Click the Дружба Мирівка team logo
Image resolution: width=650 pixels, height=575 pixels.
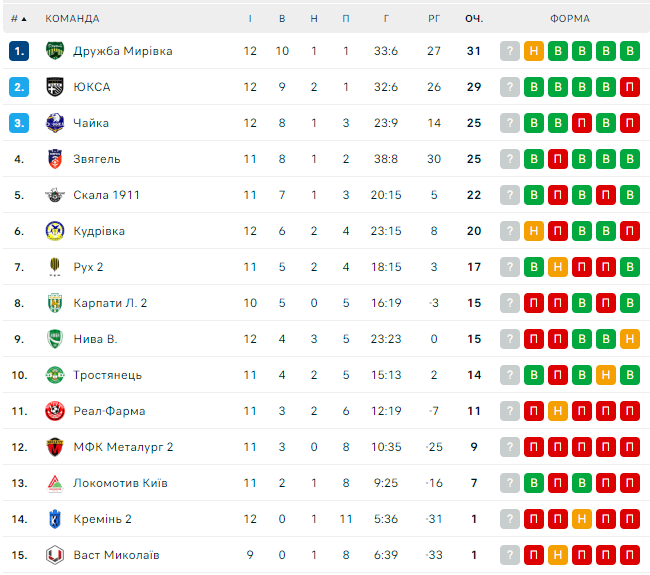point(55,51)
